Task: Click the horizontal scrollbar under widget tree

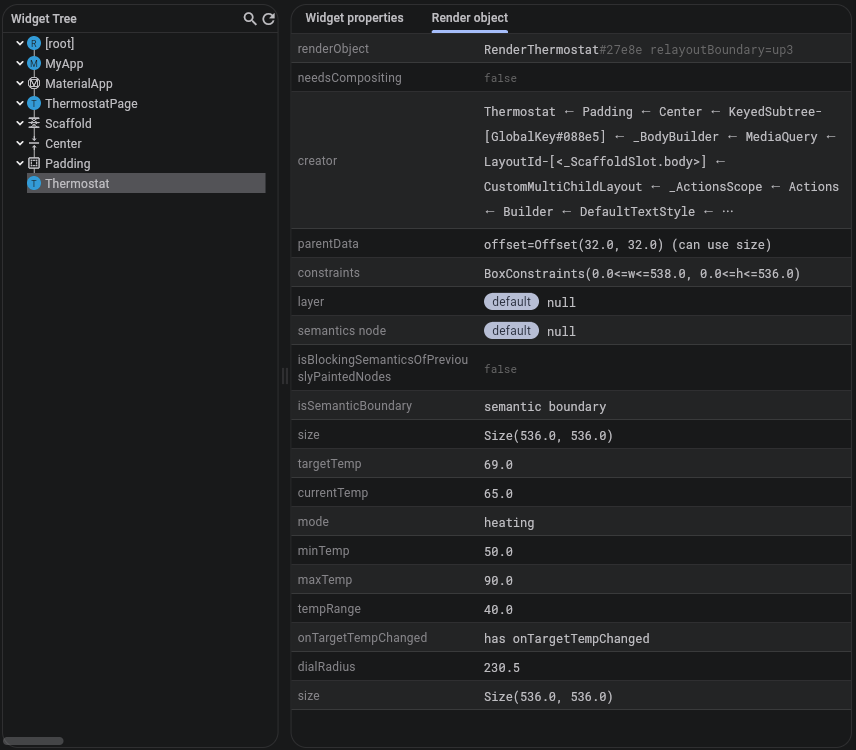Action: (x=33, y=741)
